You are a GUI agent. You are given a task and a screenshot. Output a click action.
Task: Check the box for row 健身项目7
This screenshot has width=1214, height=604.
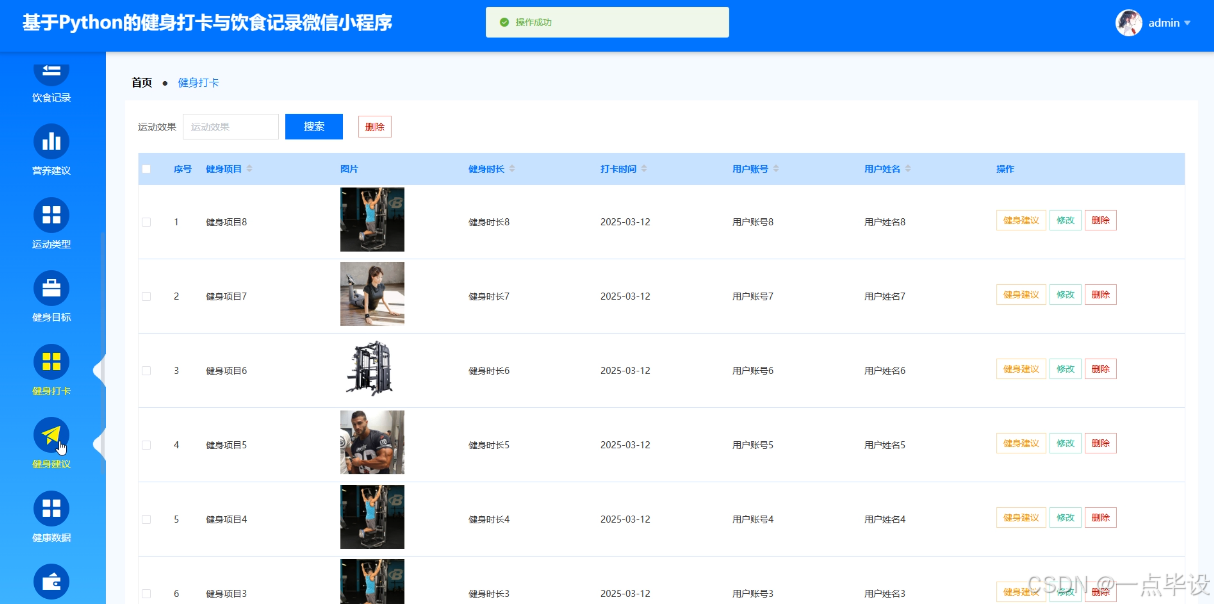pyautogui.click(x=146, y=296)
